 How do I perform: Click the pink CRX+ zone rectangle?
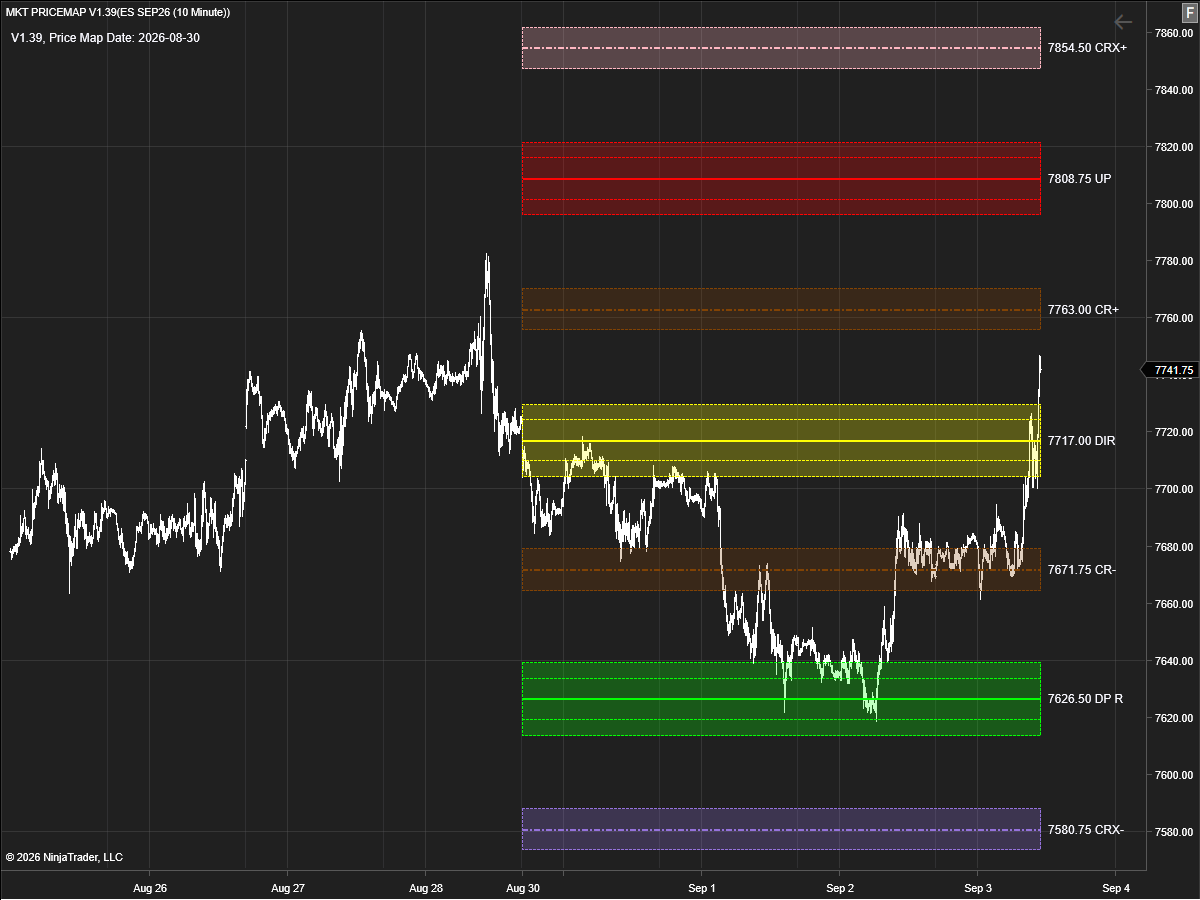(x=781, y=48)
